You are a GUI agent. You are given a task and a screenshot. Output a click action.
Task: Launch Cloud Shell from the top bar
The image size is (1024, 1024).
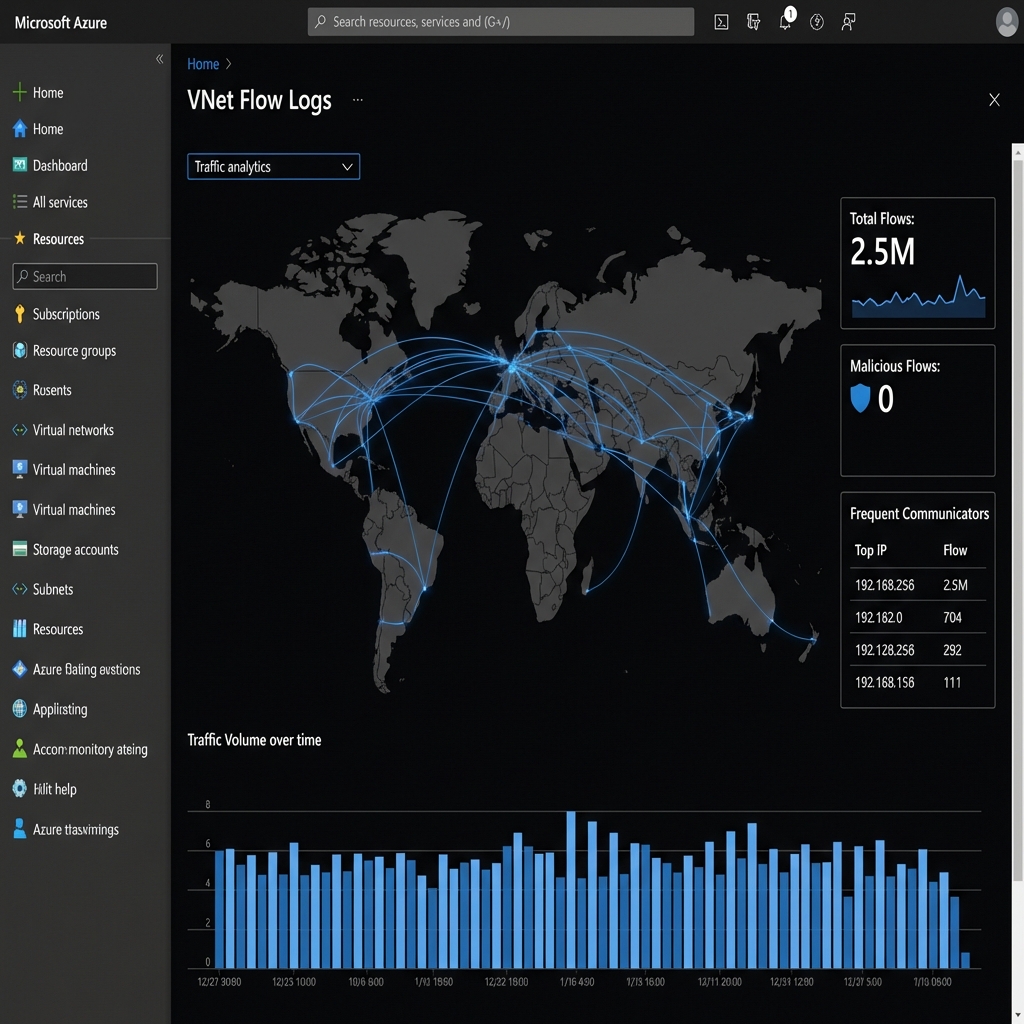coord(721,21)
